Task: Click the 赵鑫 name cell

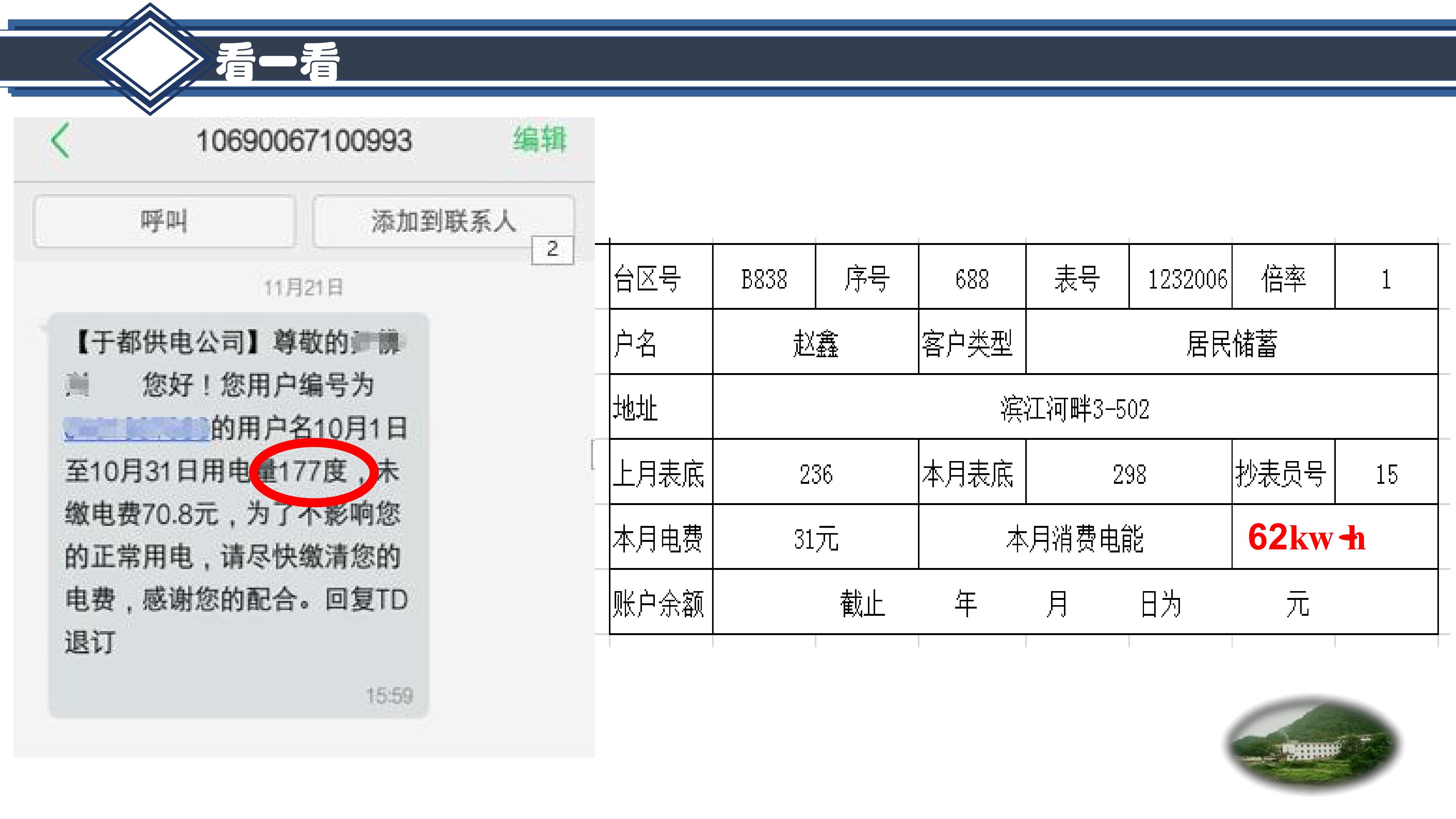Action: [815, 344]
